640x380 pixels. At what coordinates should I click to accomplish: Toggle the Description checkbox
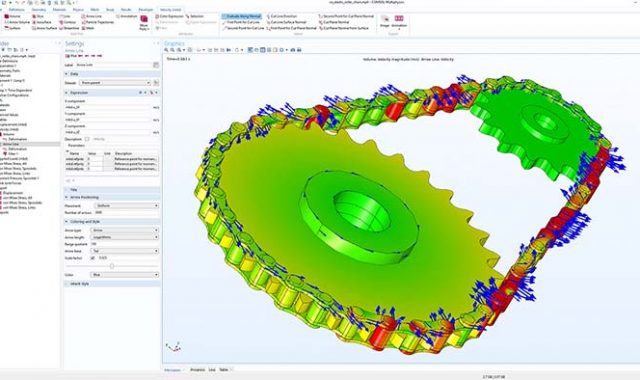point(87,139)
